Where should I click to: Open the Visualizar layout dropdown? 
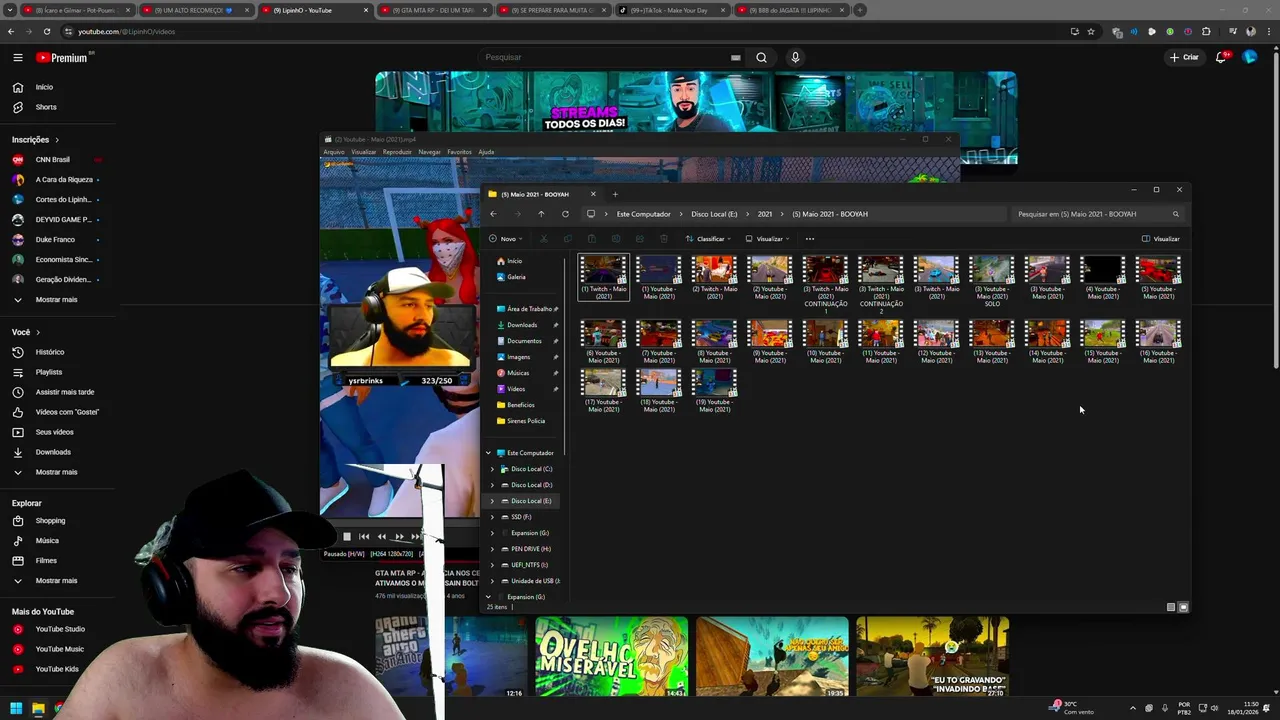767,239
